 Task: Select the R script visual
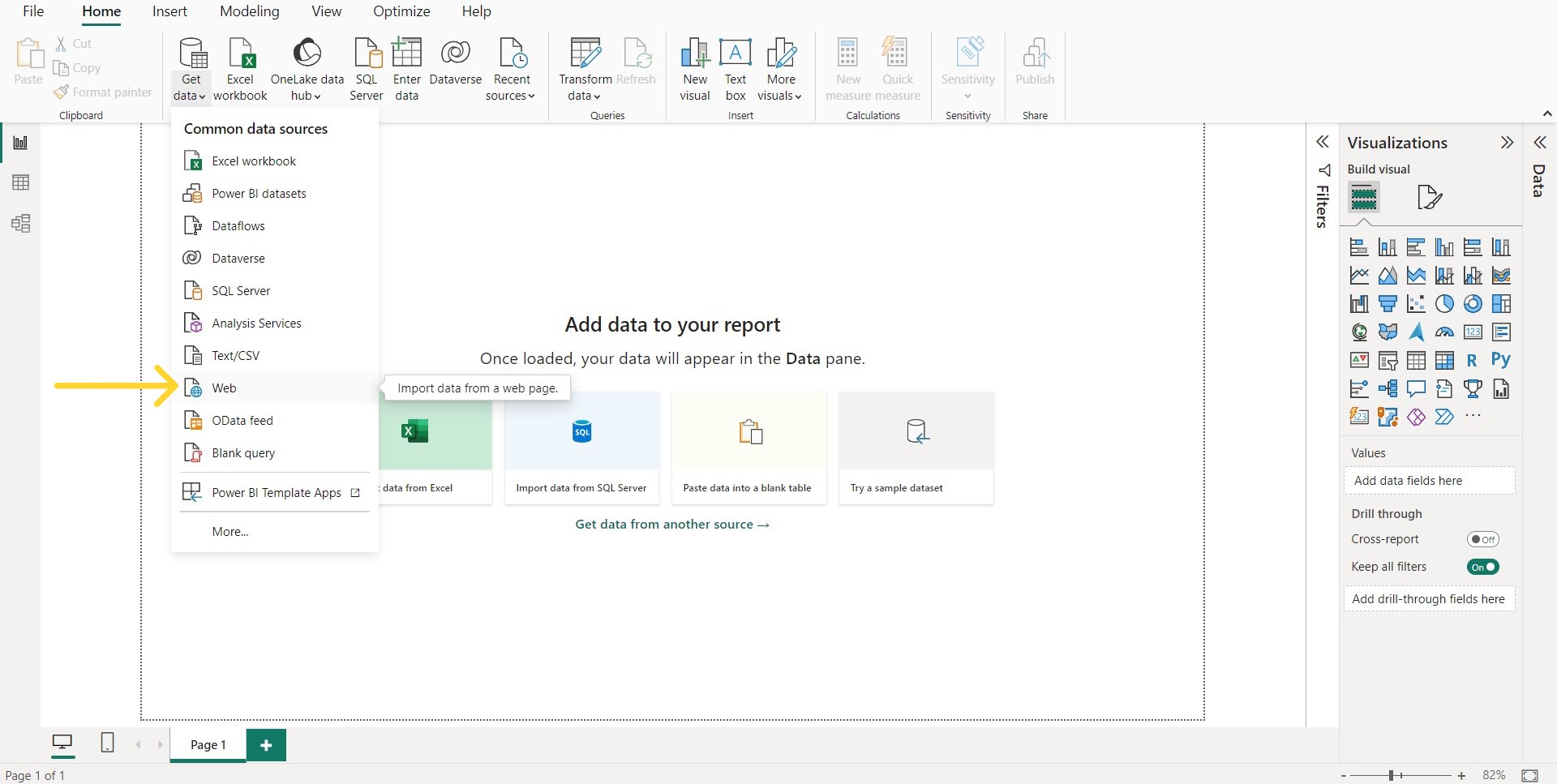1472,360
